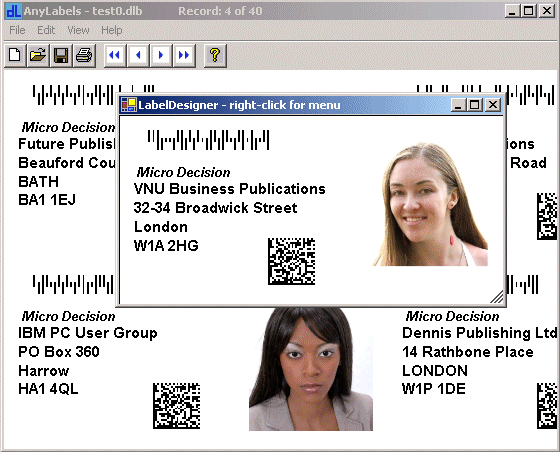Click the 2D barcode in LabelDesigner
The width and height of the screenshot is (560, 452).
click(x=291, y=261)
